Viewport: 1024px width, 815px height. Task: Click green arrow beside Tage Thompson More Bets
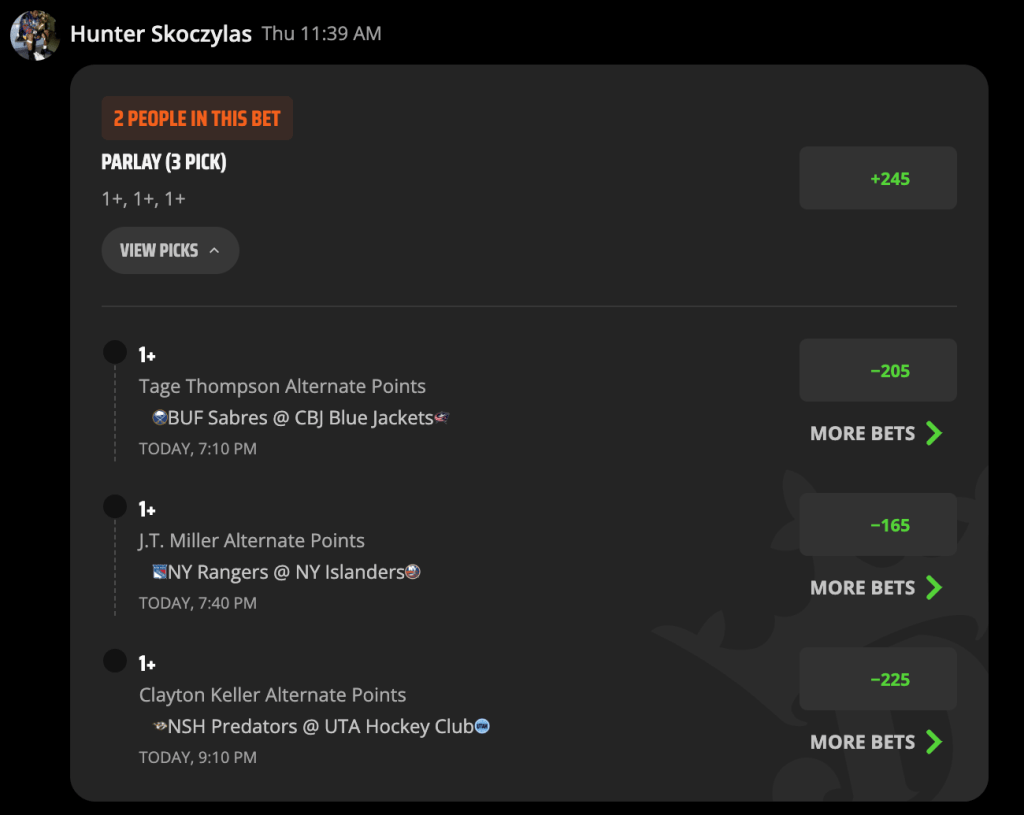coord(935,433)
